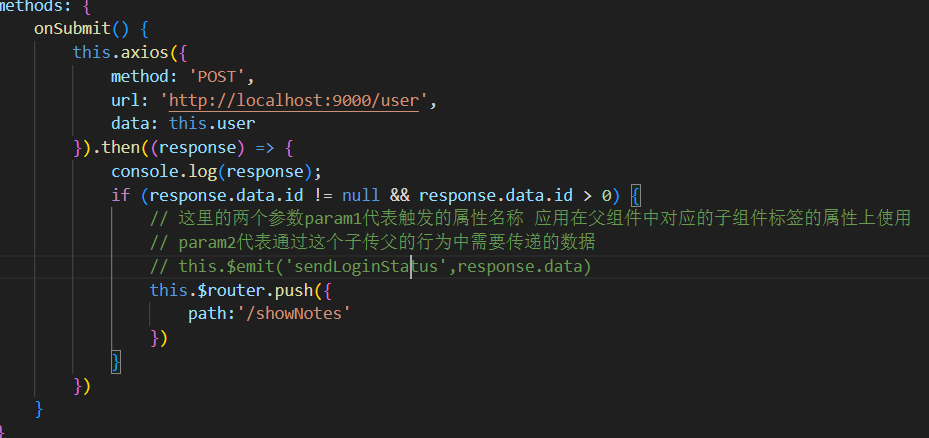Click the 'if' keyword
Viewport: 929px width, 438px height.
tap(120, 195)
